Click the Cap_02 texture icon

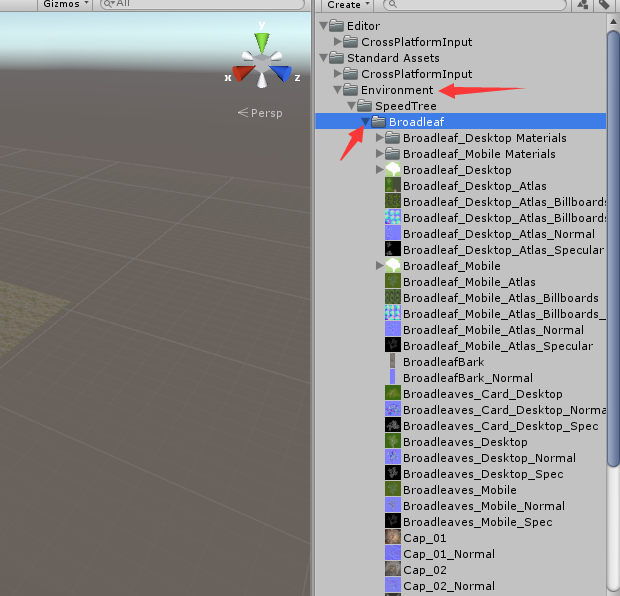click(x=393, y=569)
